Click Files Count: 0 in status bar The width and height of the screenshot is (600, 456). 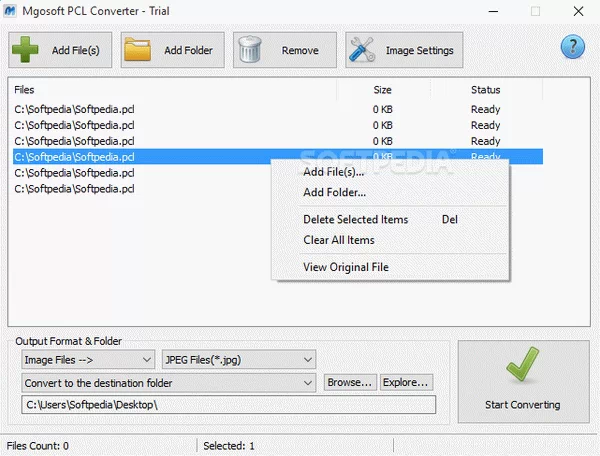tap(38, 446)
